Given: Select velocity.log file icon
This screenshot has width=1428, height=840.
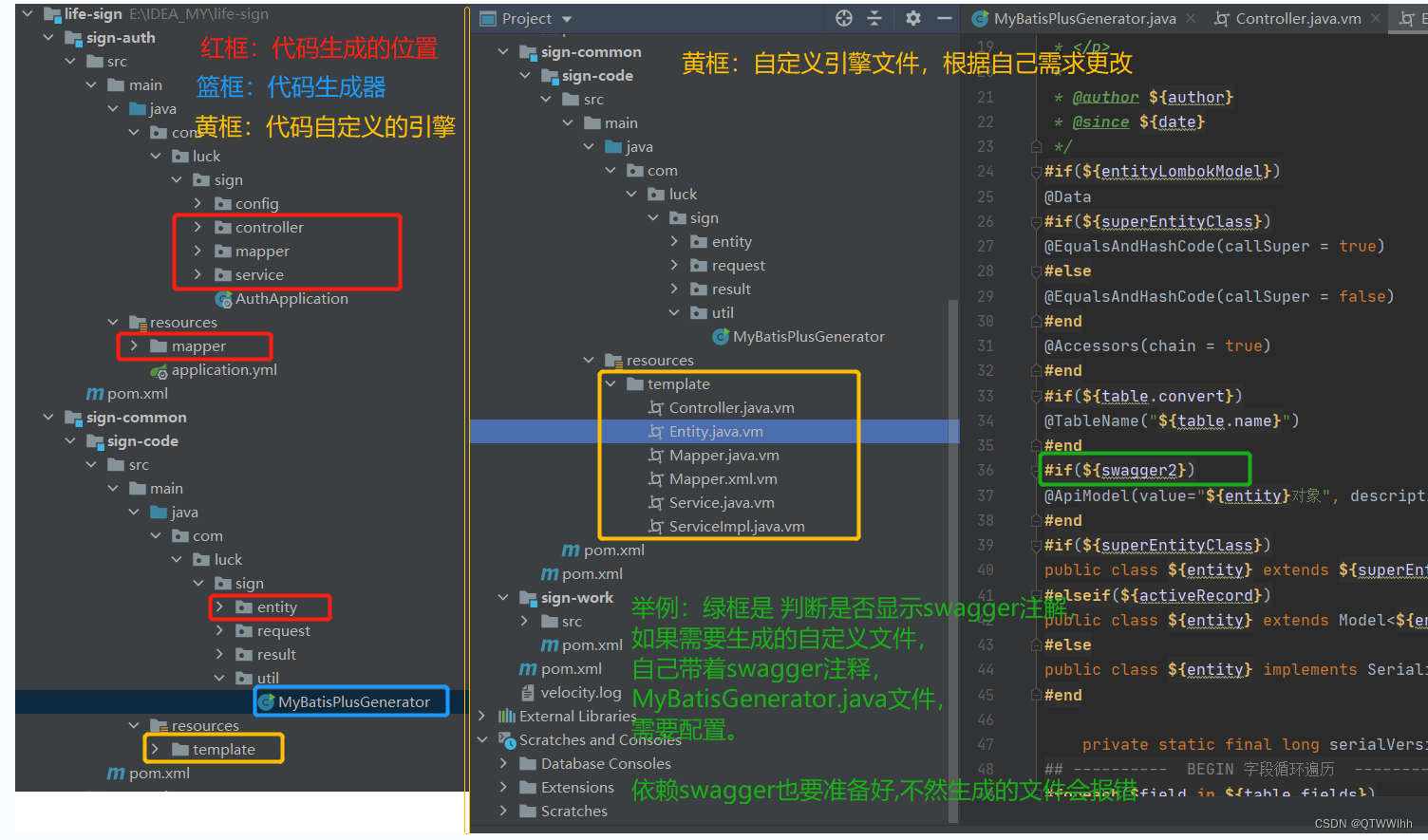Looking at the screenshot, I should pos(528,693).
